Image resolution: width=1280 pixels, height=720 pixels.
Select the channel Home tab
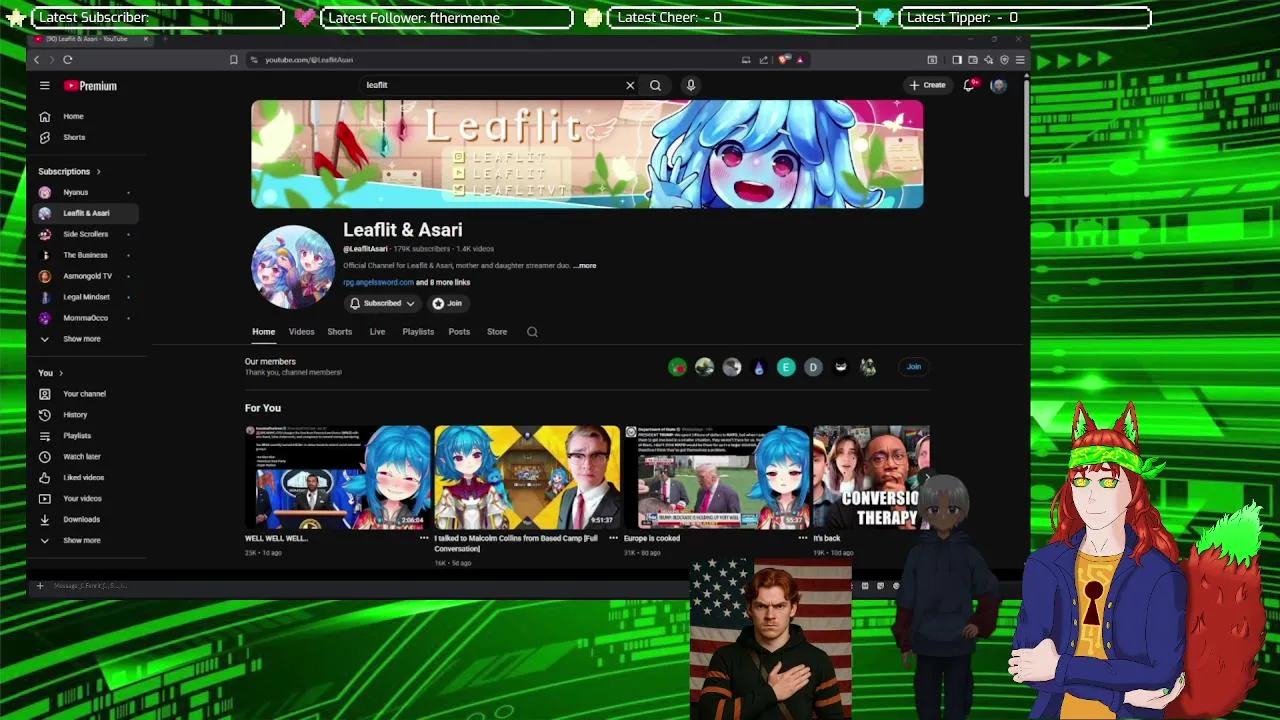(263, 332)
